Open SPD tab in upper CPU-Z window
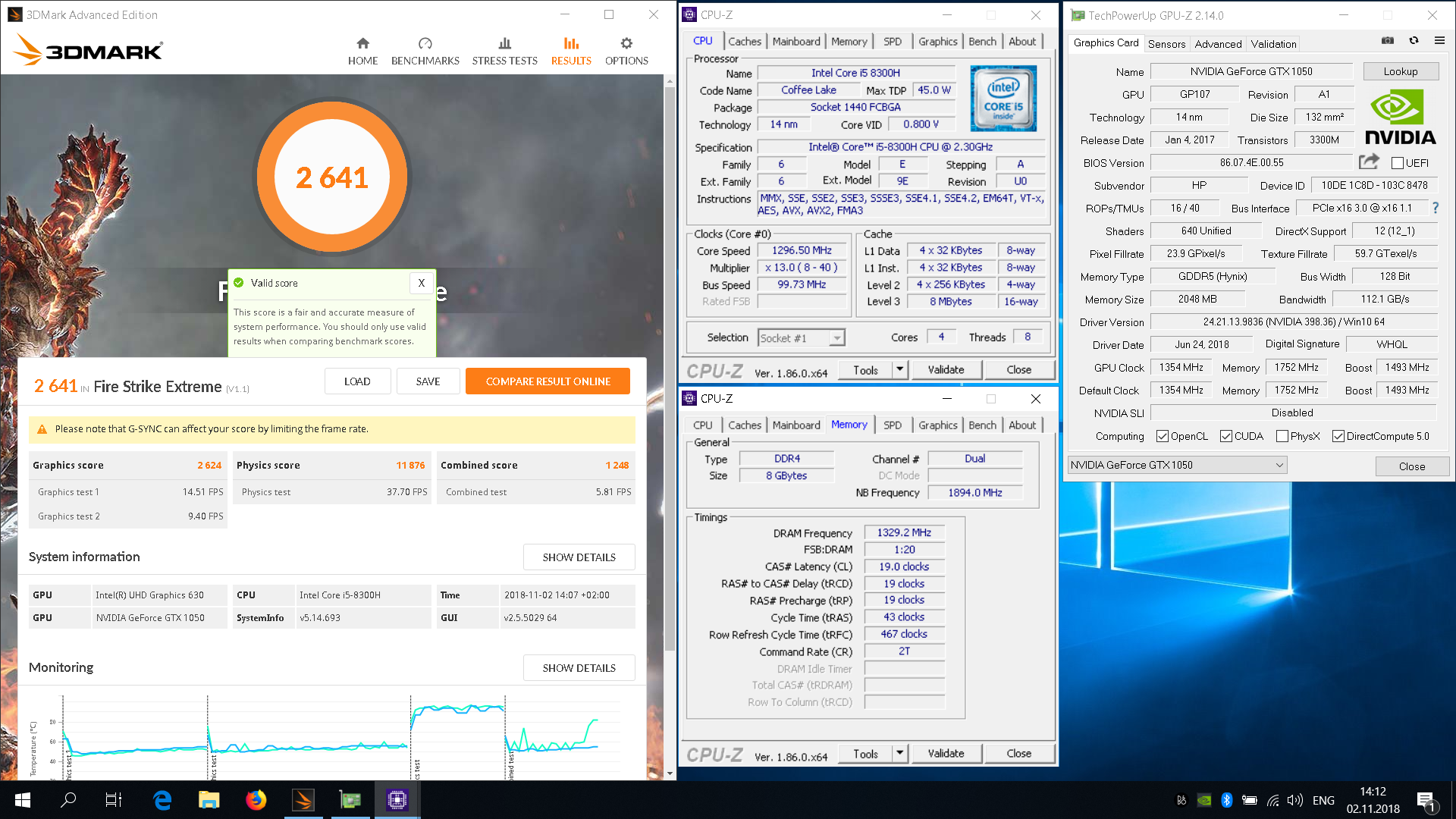This screenshot has width=1456, height=819. (x=893, y=42)
